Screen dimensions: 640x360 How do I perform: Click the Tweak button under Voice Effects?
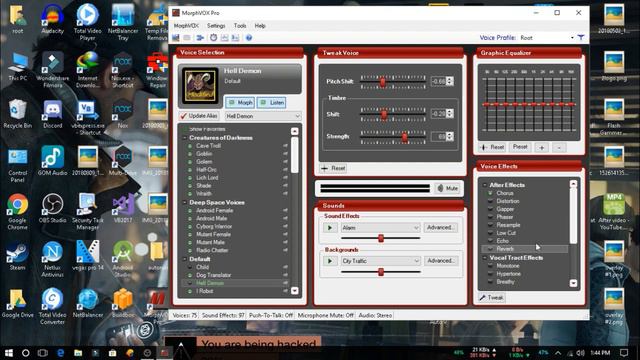(x=492, y=298)
